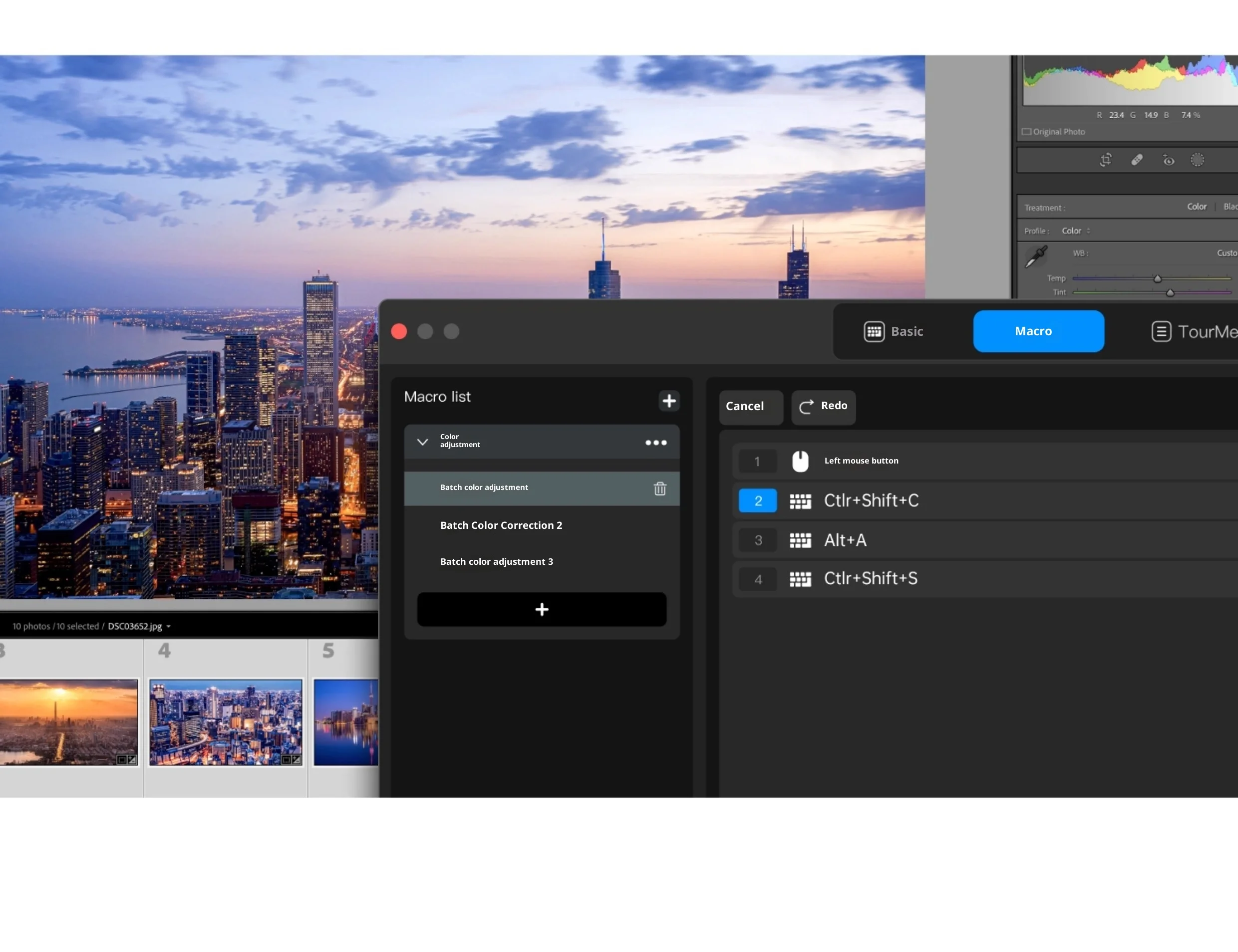Viewport: 1238px width, 952px height.
Task: Select the spot healing tool icon
Action: tap(1137, 160)
